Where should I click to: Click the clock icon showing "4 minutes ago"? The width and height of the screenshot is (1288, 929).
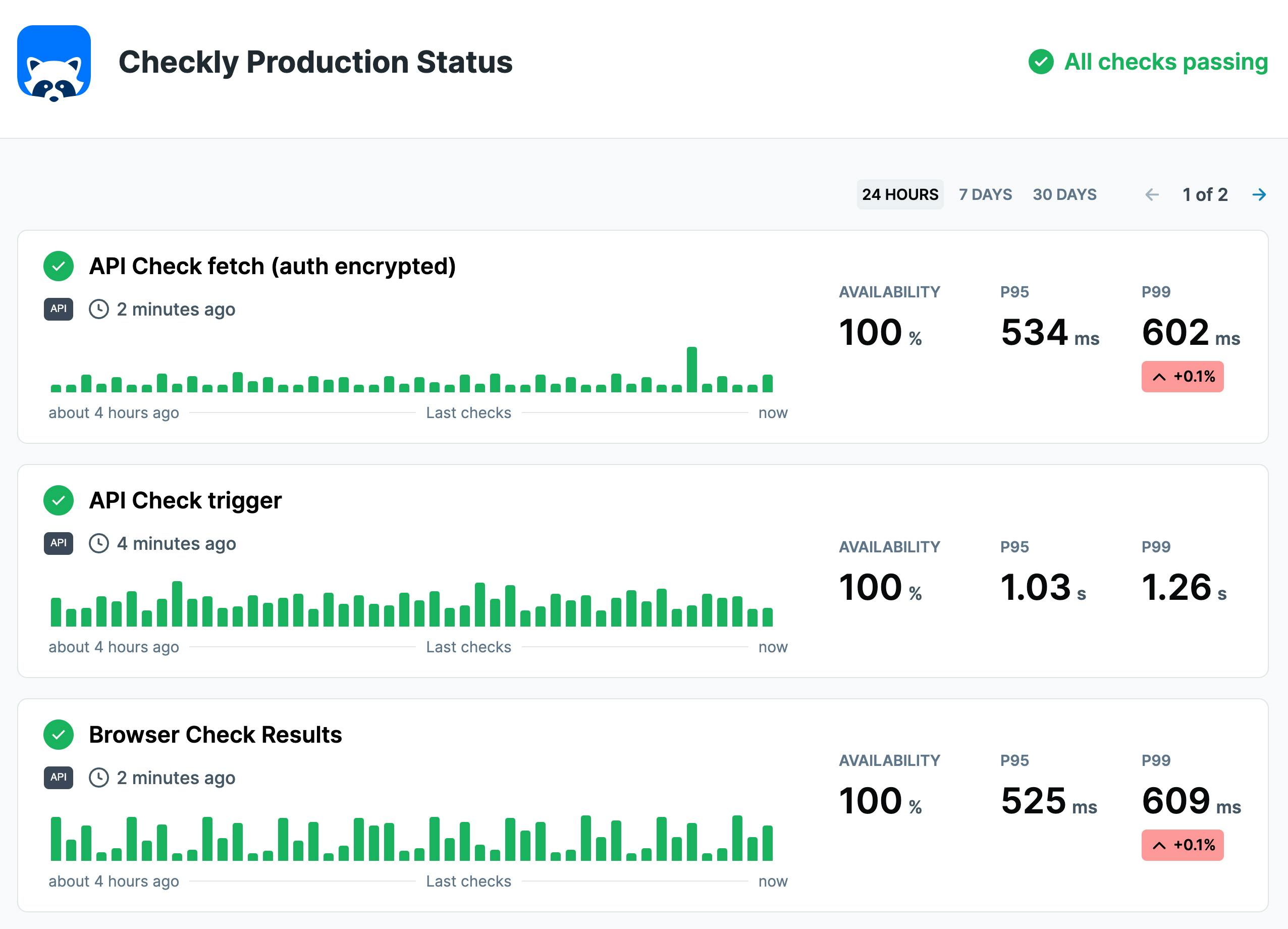[99, 543]
